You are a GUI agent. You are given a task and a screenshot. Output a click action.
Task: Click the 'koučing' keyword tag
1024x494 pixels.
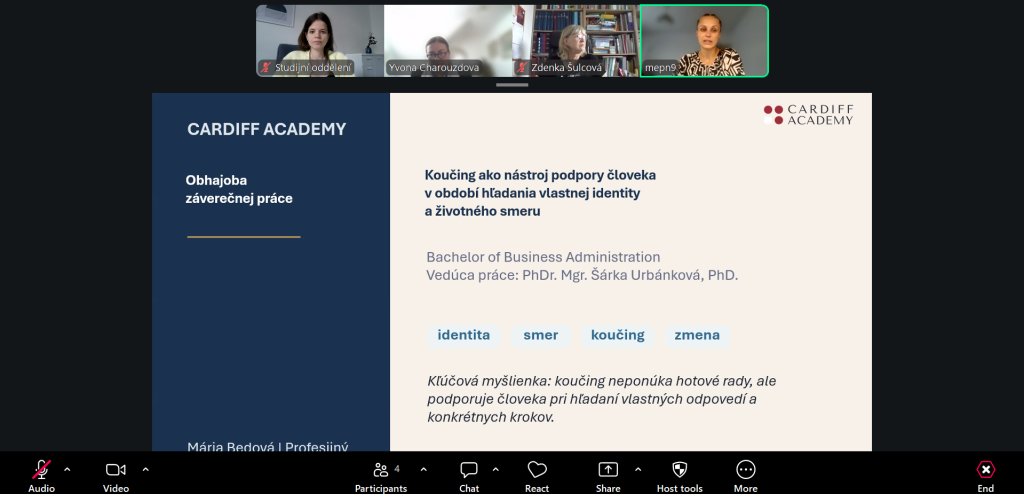(618, 335)
